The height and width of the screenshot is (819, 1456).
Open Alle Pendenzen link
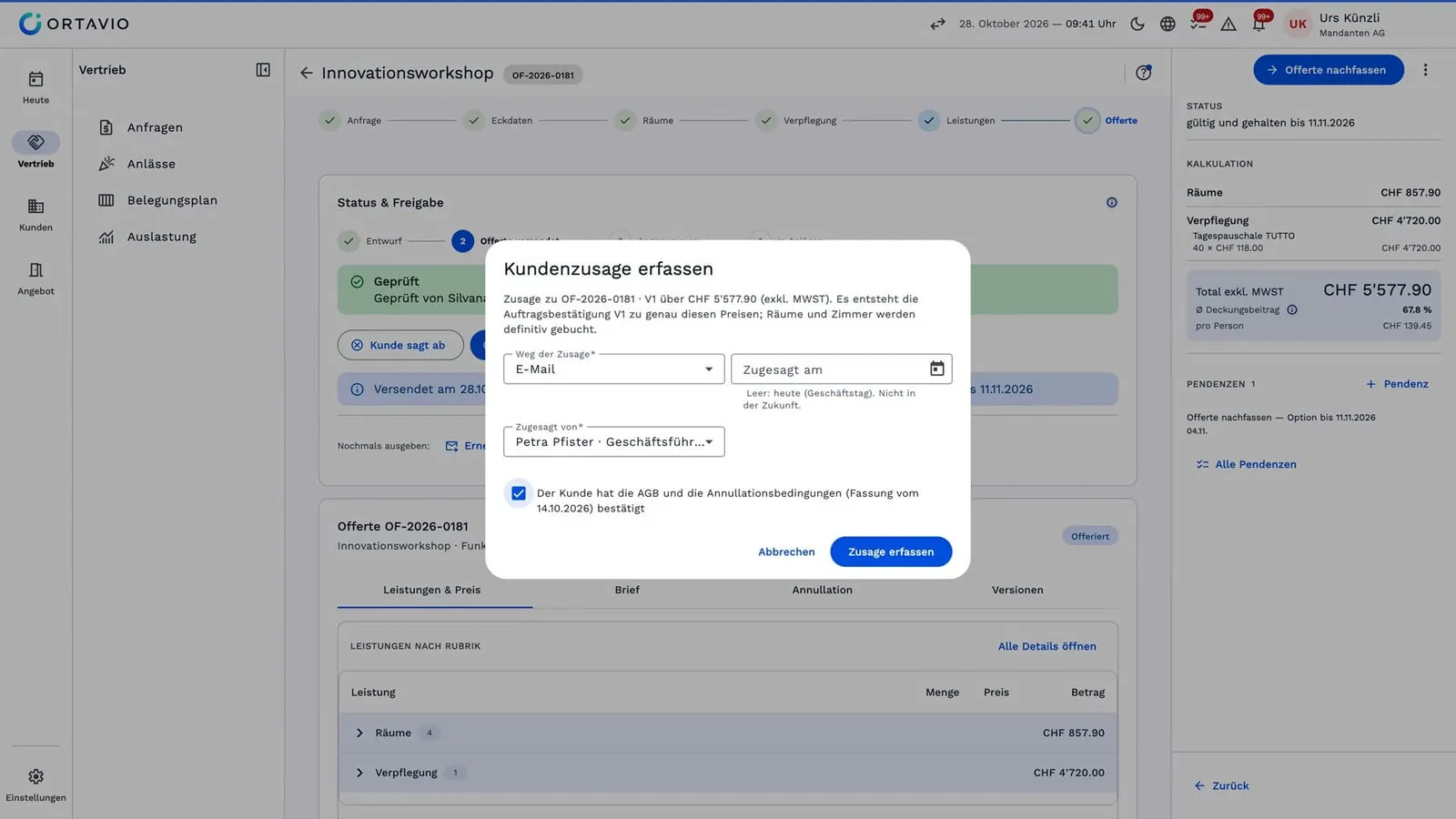[1246, 464]
